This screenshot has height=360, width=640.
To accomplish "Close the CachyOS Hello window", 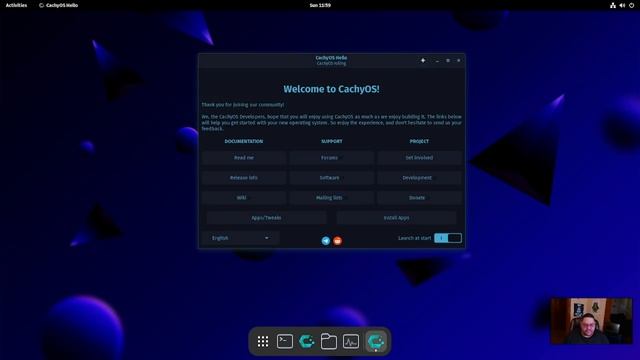I will click(x=459, y=60).
